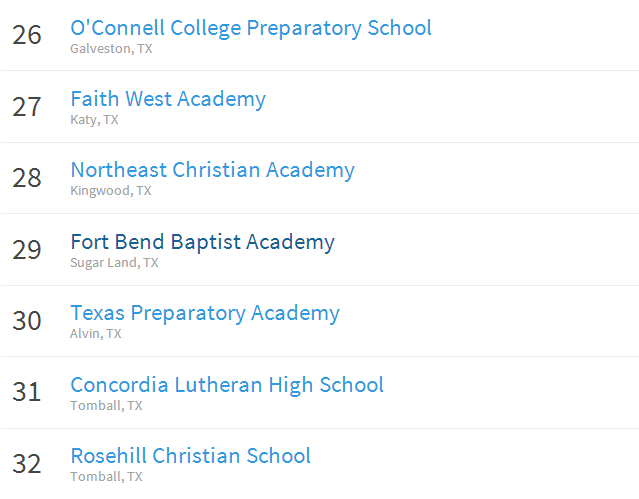This screenshot has height=499, width=639.
Task: Click the Alvin, TX location label
Action: tap(95, 334)
